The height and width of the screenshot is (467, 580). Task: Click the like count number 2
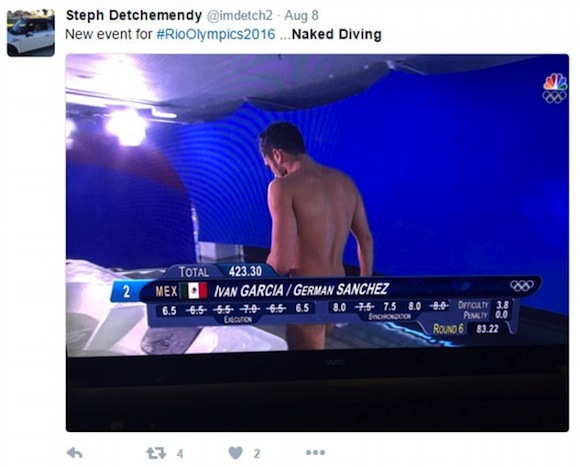[257, 453]
